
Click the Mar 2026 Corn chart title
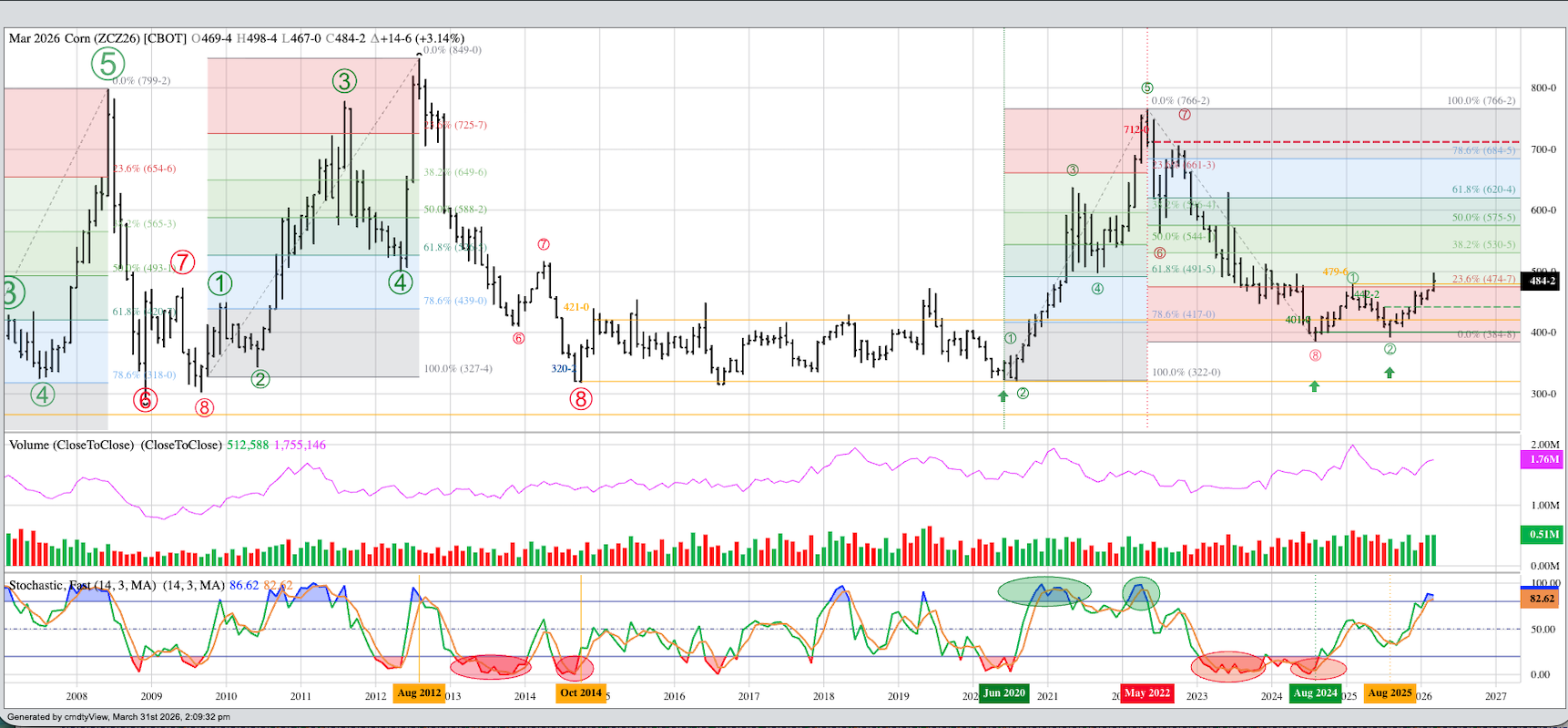click(x=97, y=39)
